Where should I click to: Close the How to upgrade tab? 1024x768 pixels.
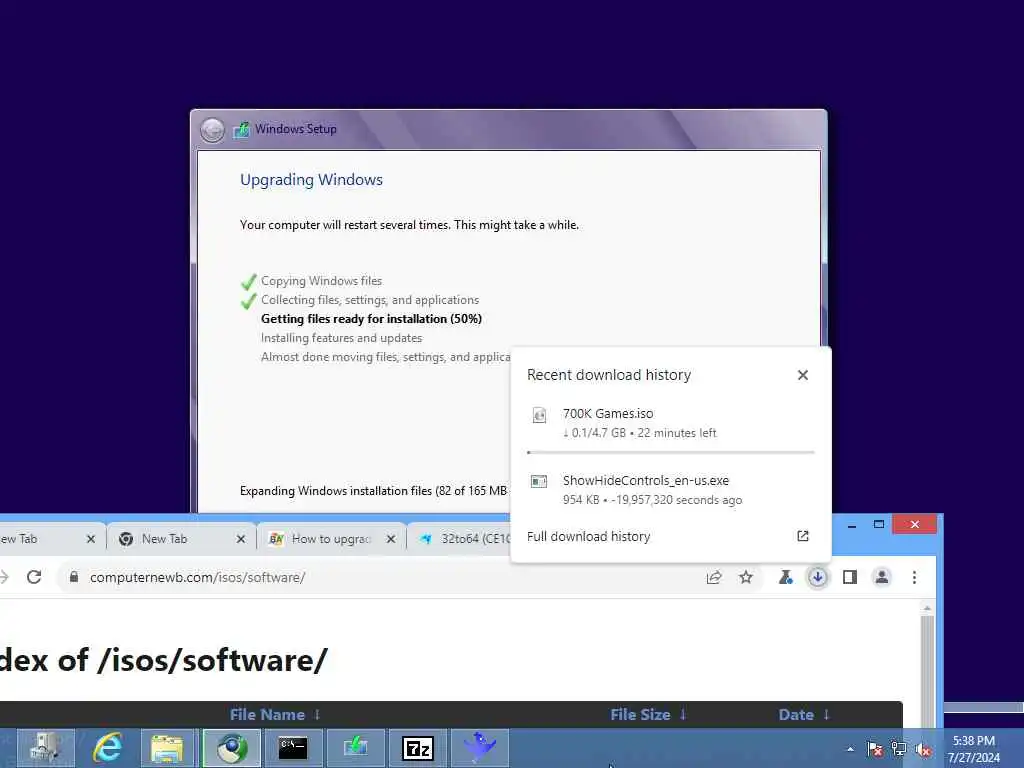(x=391, y=539)
